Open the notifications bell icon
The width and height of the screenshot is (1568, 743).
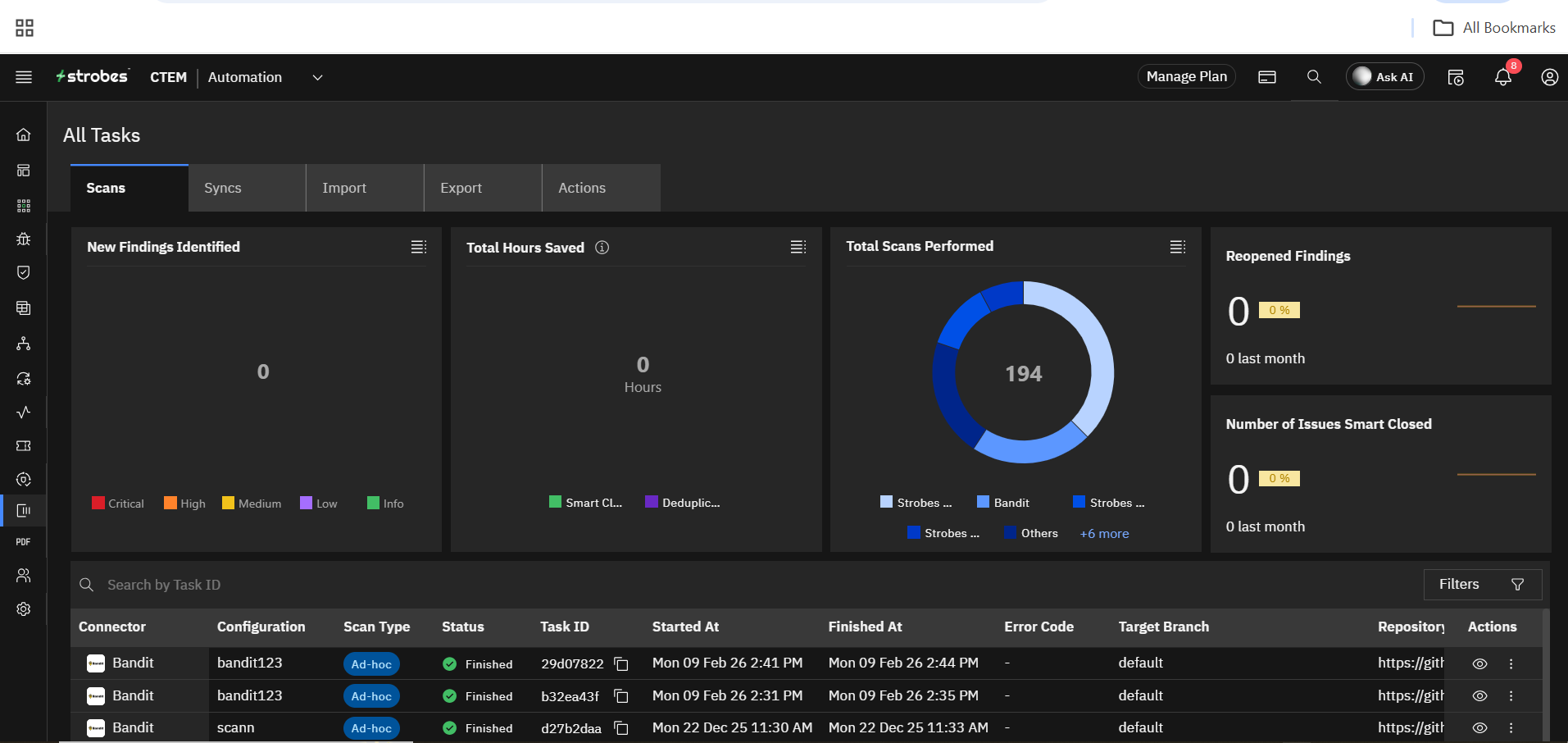(1502, 77)
